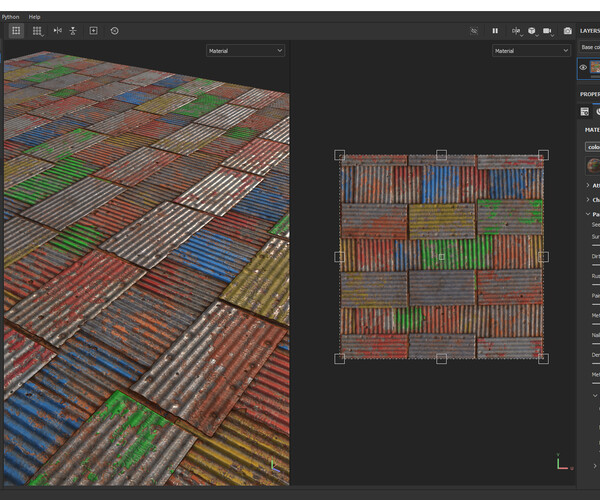600x500 pixels.
Task: Pause the engine computation
Action: tap(495, 31)
